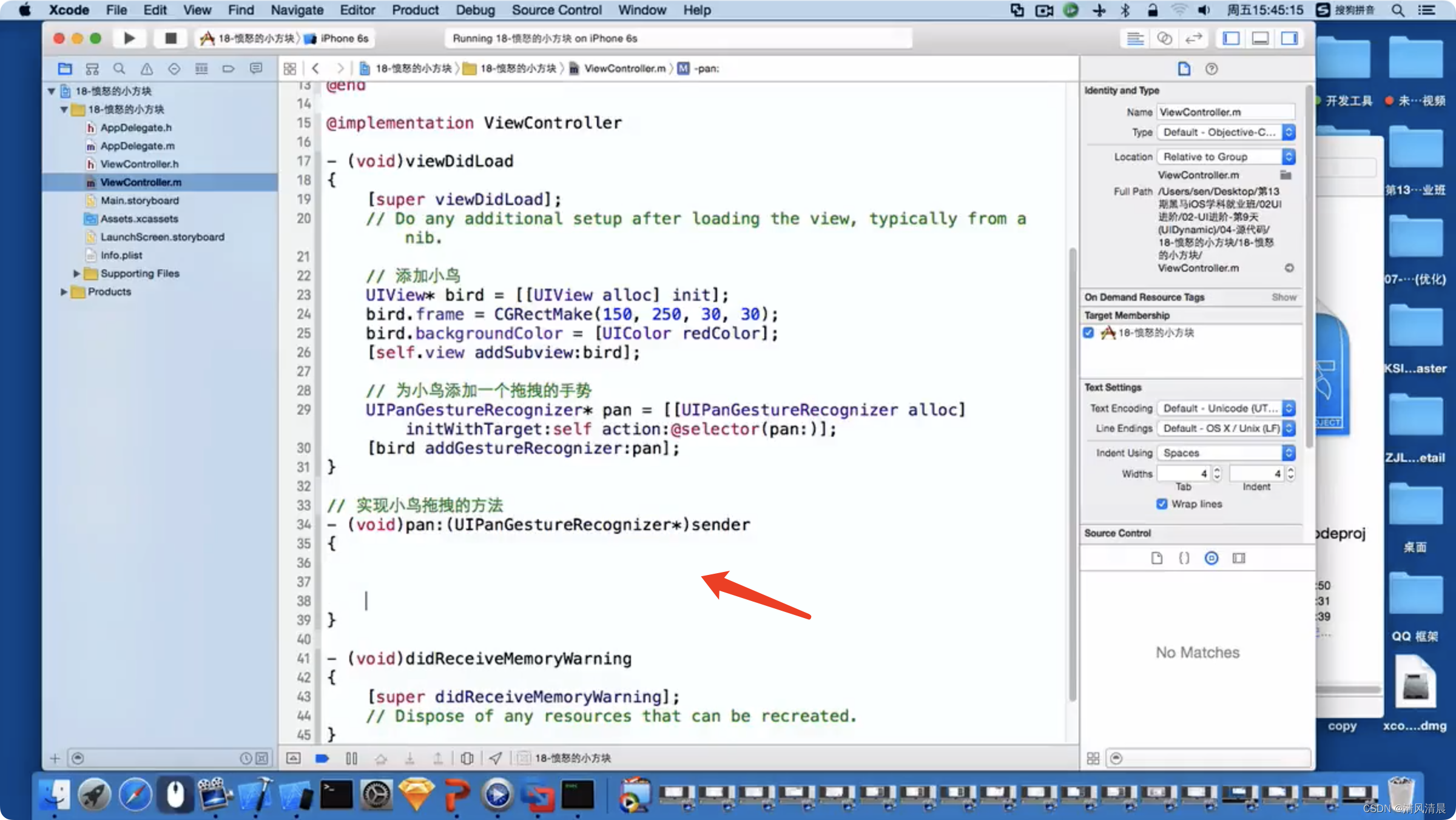1456x820 pixels.
Task: Open the Source Control menu
Action: pyautogui.click(x=556, y=10)
